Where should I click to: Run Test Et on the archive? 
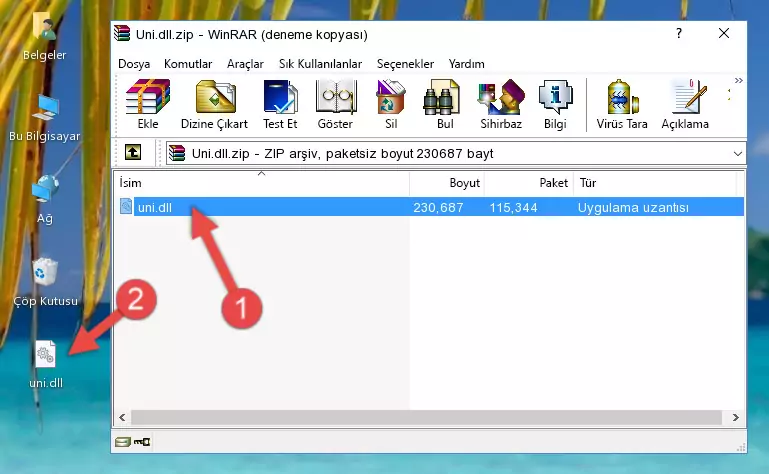(280, 104)
